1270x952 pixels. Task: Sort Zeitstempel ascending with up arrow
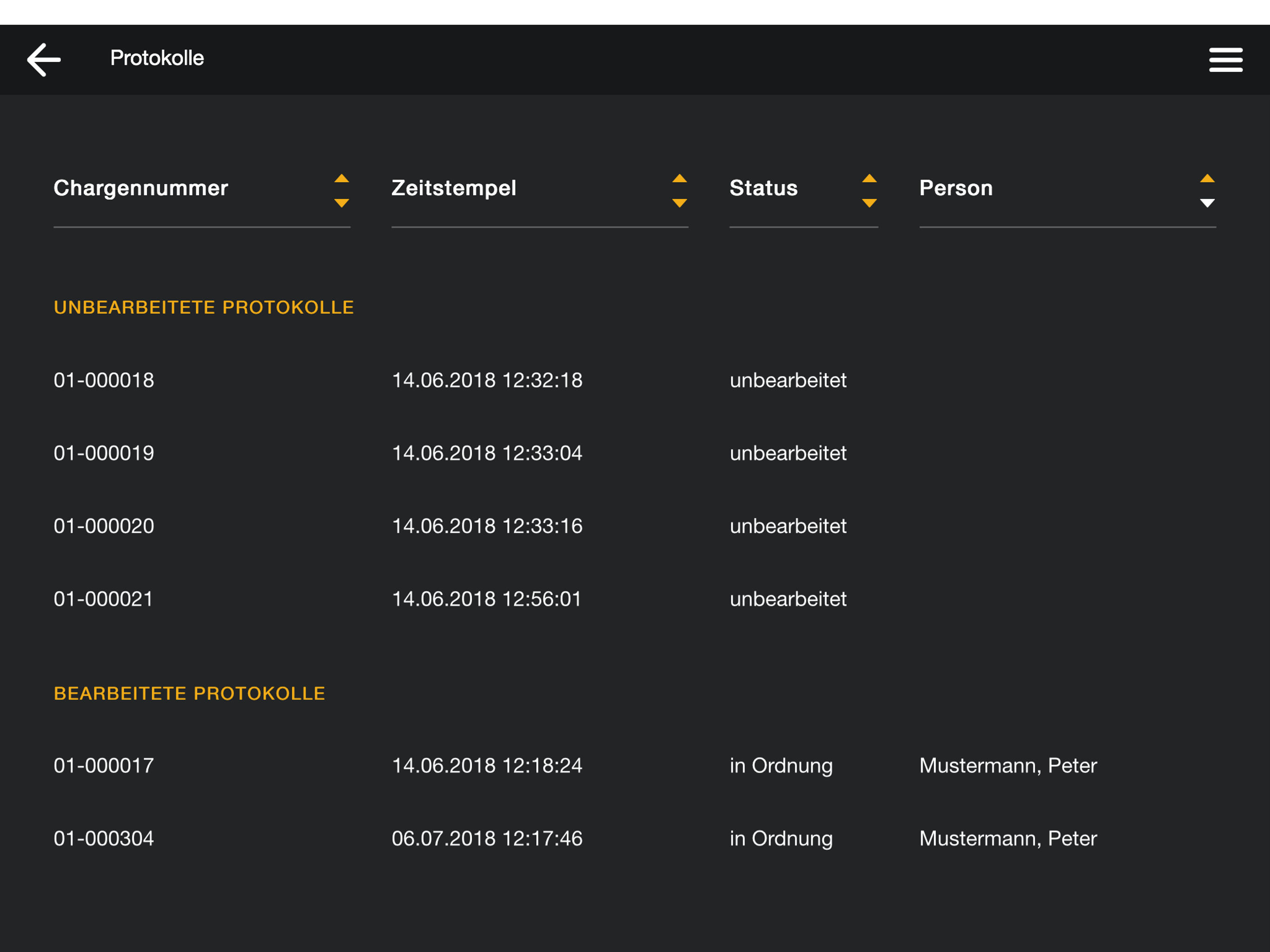point(679,178)
